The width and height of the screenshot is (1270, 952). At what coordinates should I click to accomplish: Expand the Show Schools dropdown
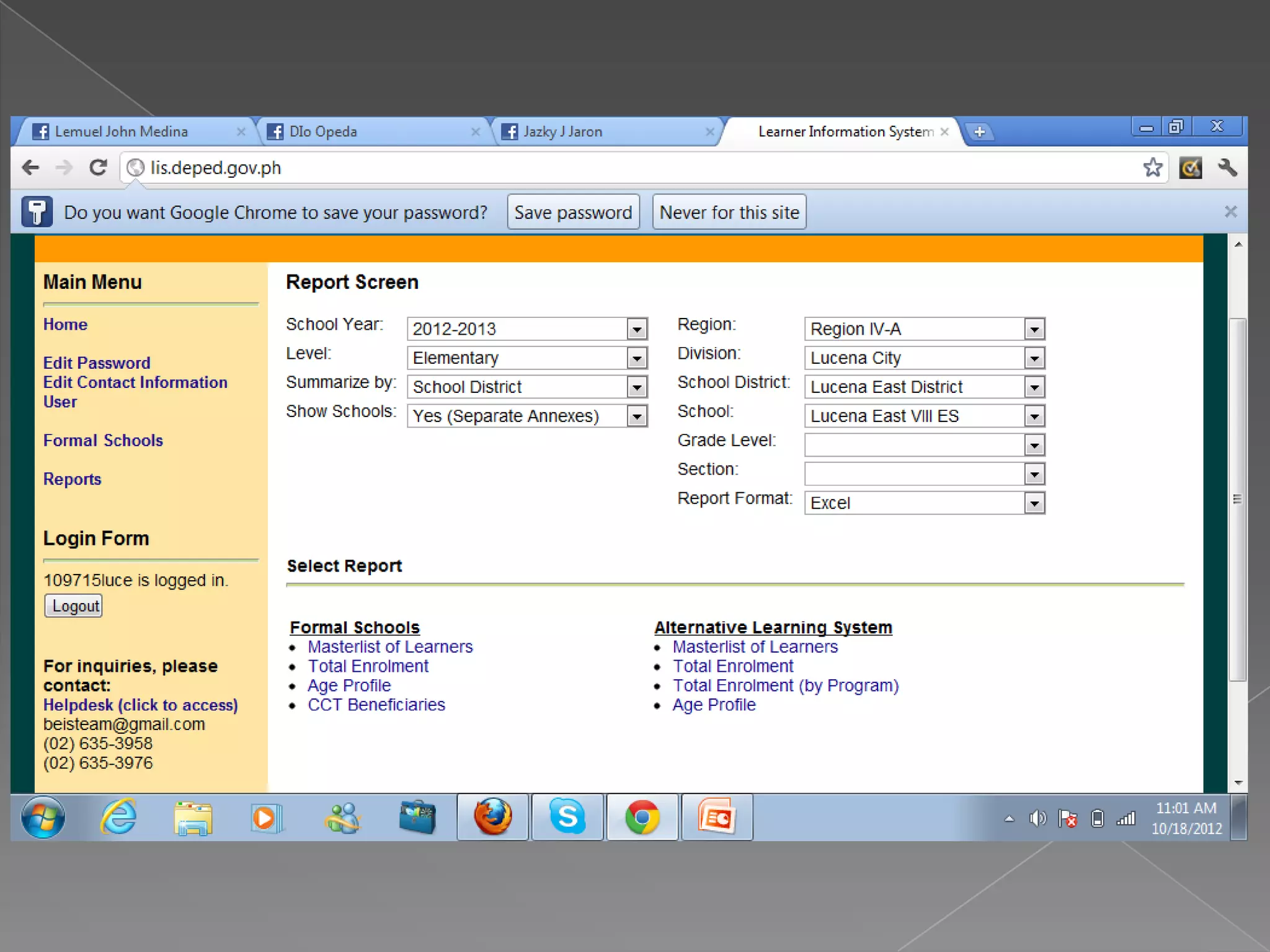tap(527, 416)
